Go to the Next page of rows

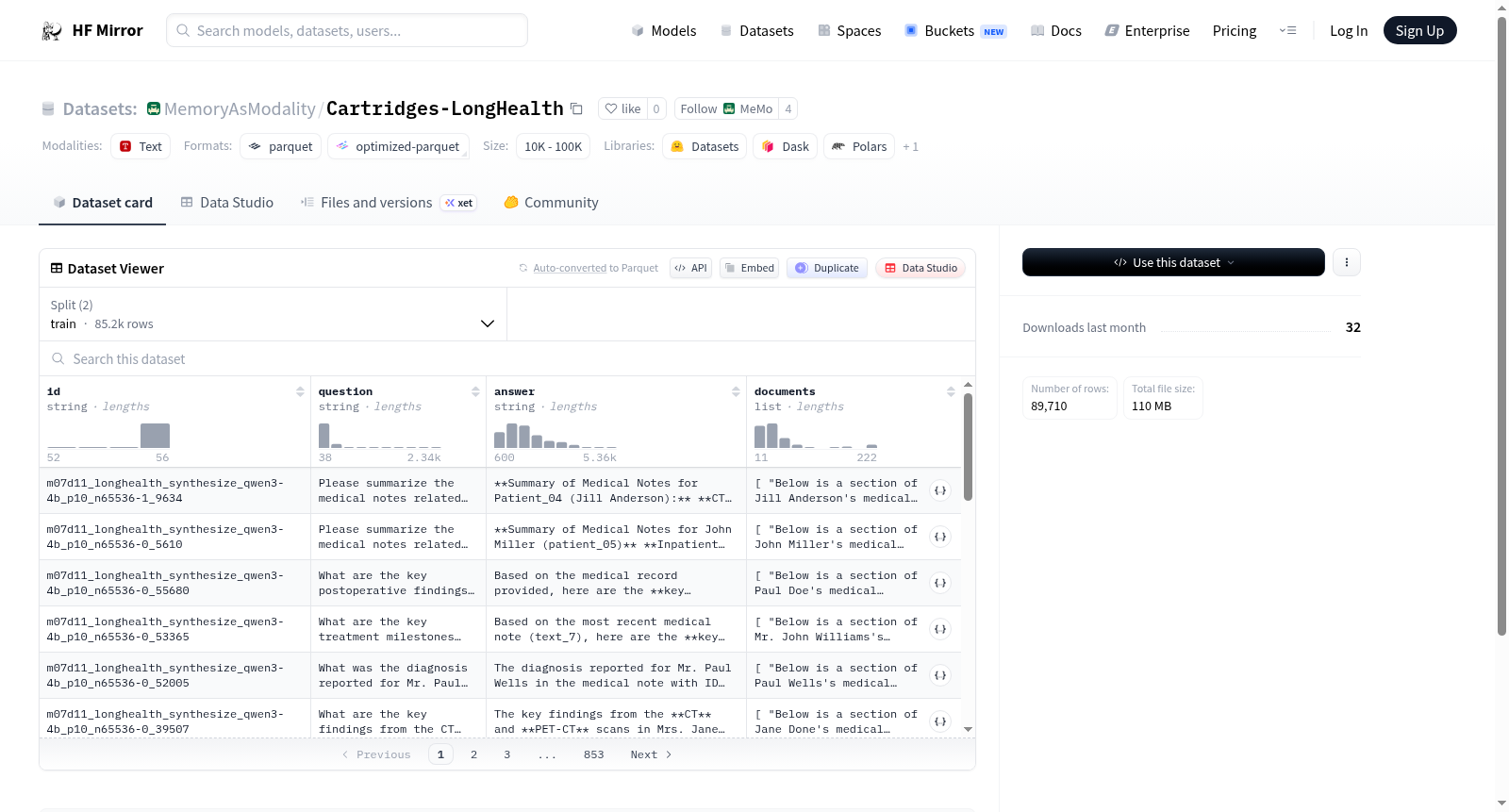651,754
